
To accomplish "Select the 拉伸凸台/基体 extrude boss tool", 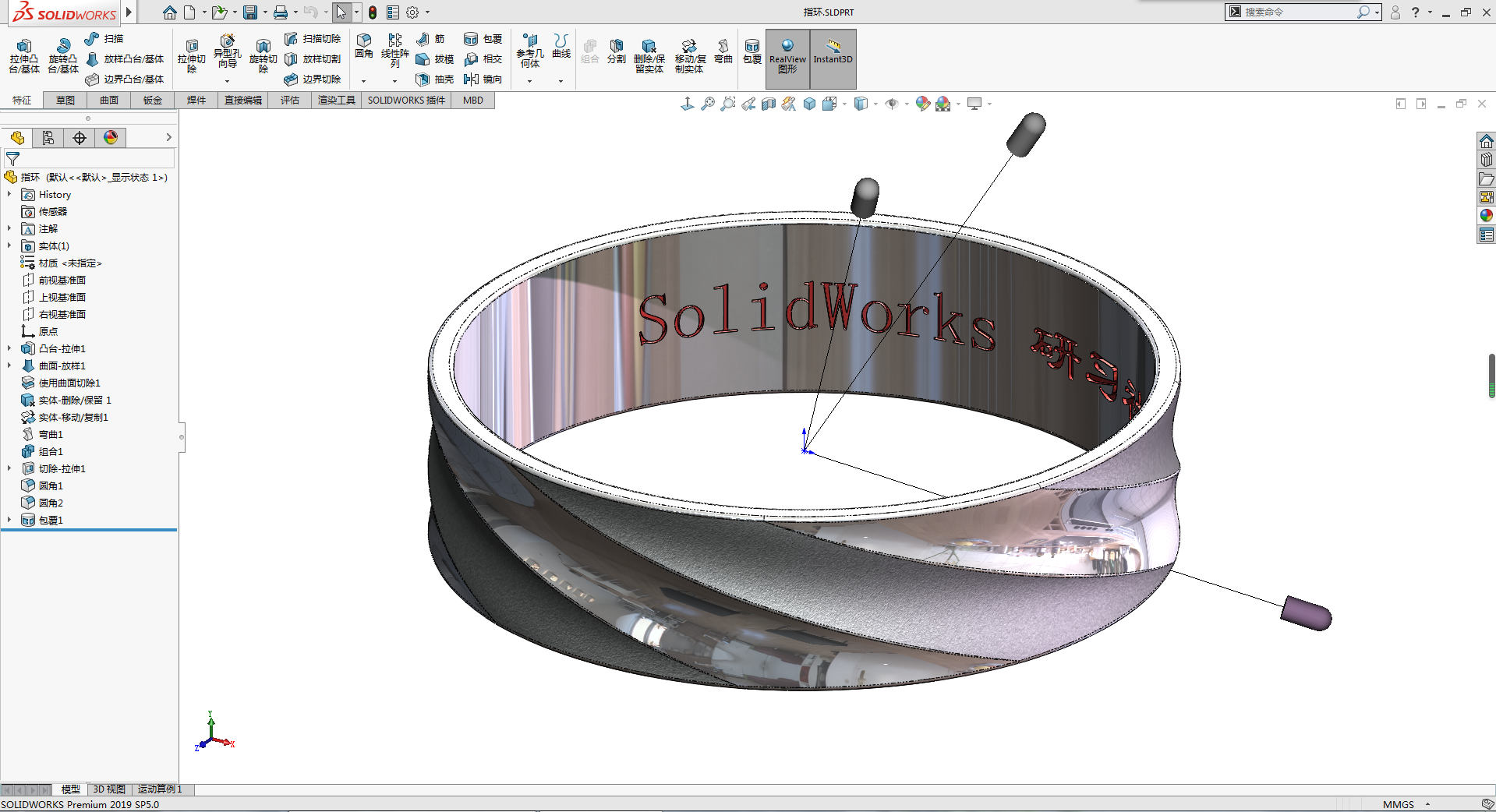I will click(x=24, y=55).
